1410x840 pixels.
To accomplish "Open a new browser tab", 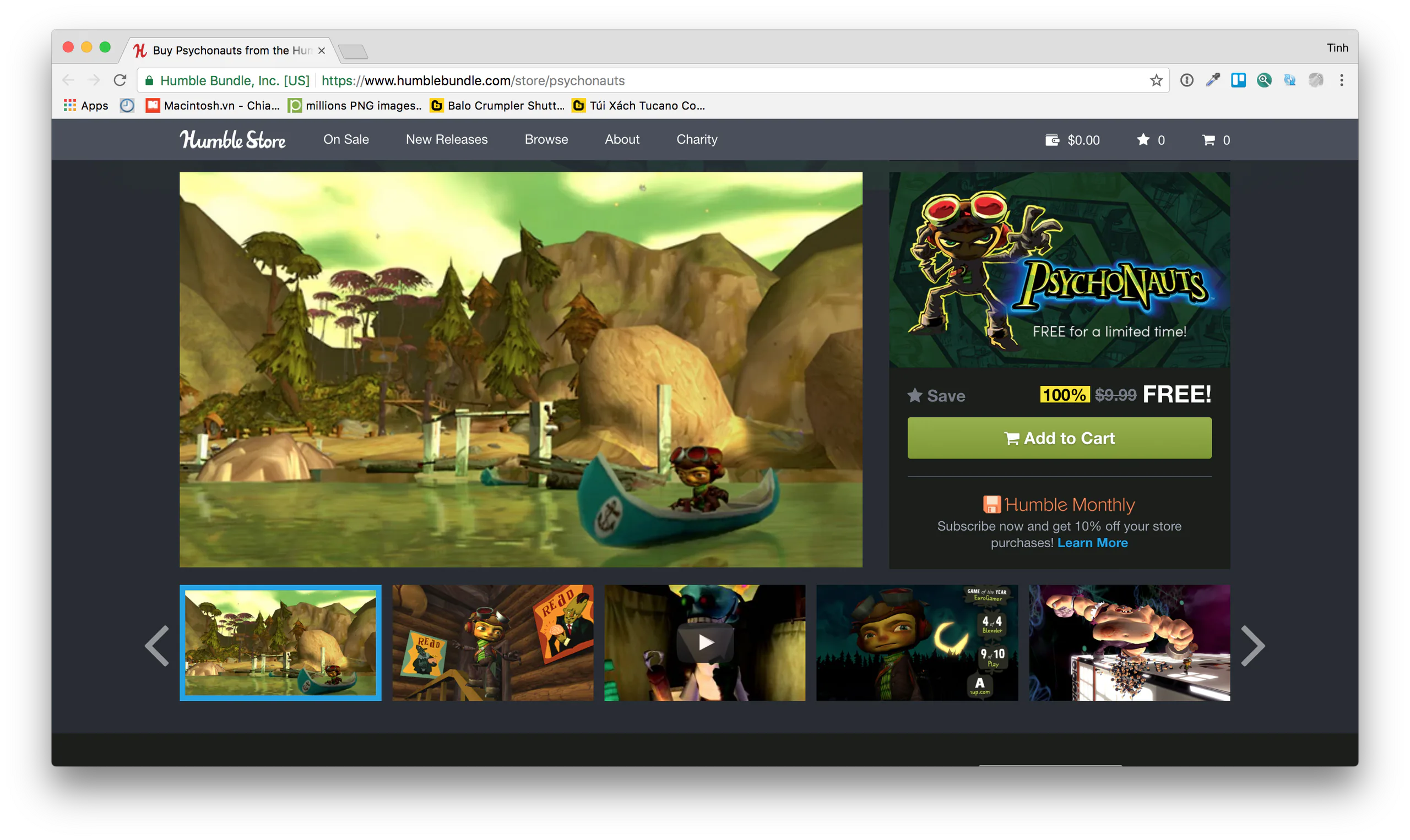I will 354,52.
